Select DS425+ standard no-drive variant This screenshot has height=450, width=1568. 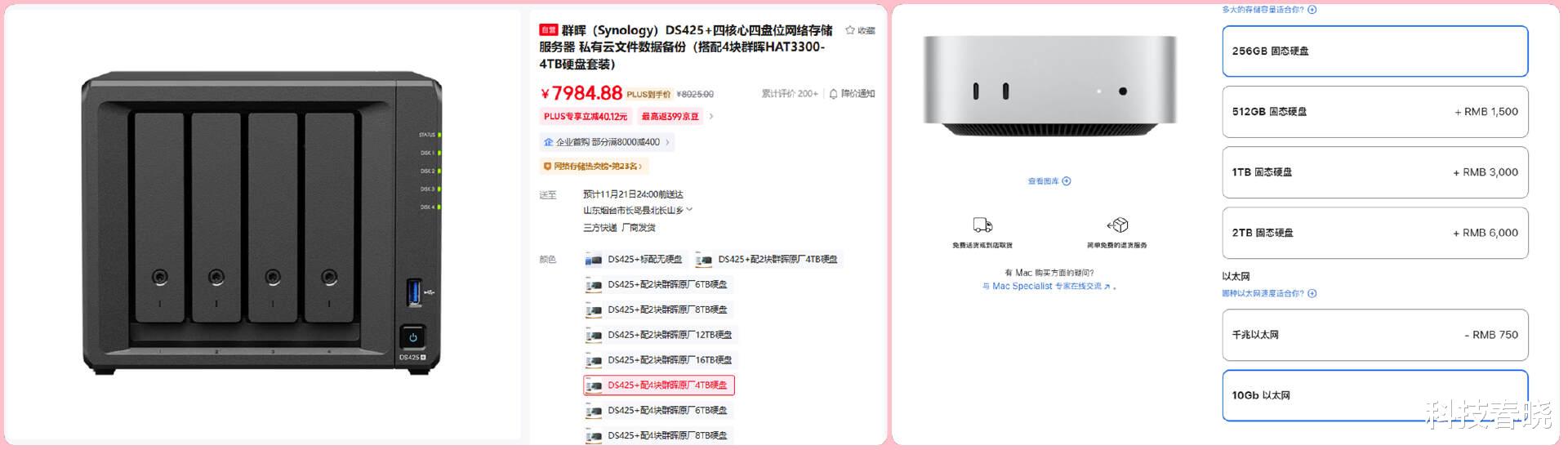[x=635, y=260]
